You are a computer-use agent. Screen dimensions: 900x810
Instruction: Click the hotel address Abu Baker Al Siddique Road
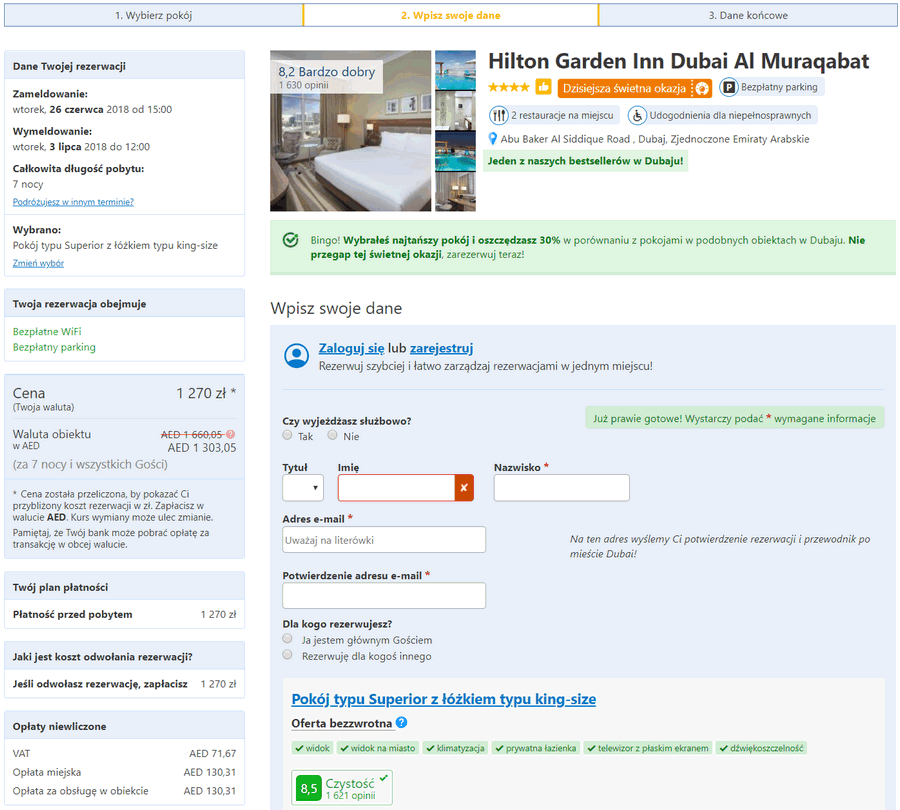tap(654, 139)
